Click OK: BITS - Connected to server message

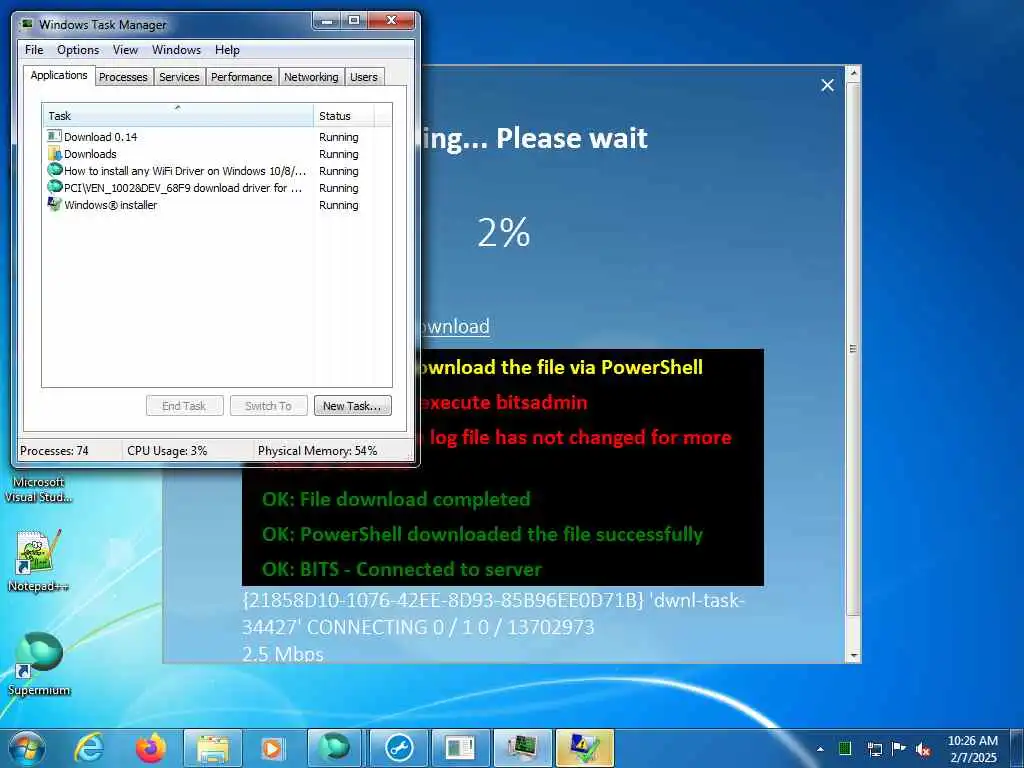pos(402,569)
